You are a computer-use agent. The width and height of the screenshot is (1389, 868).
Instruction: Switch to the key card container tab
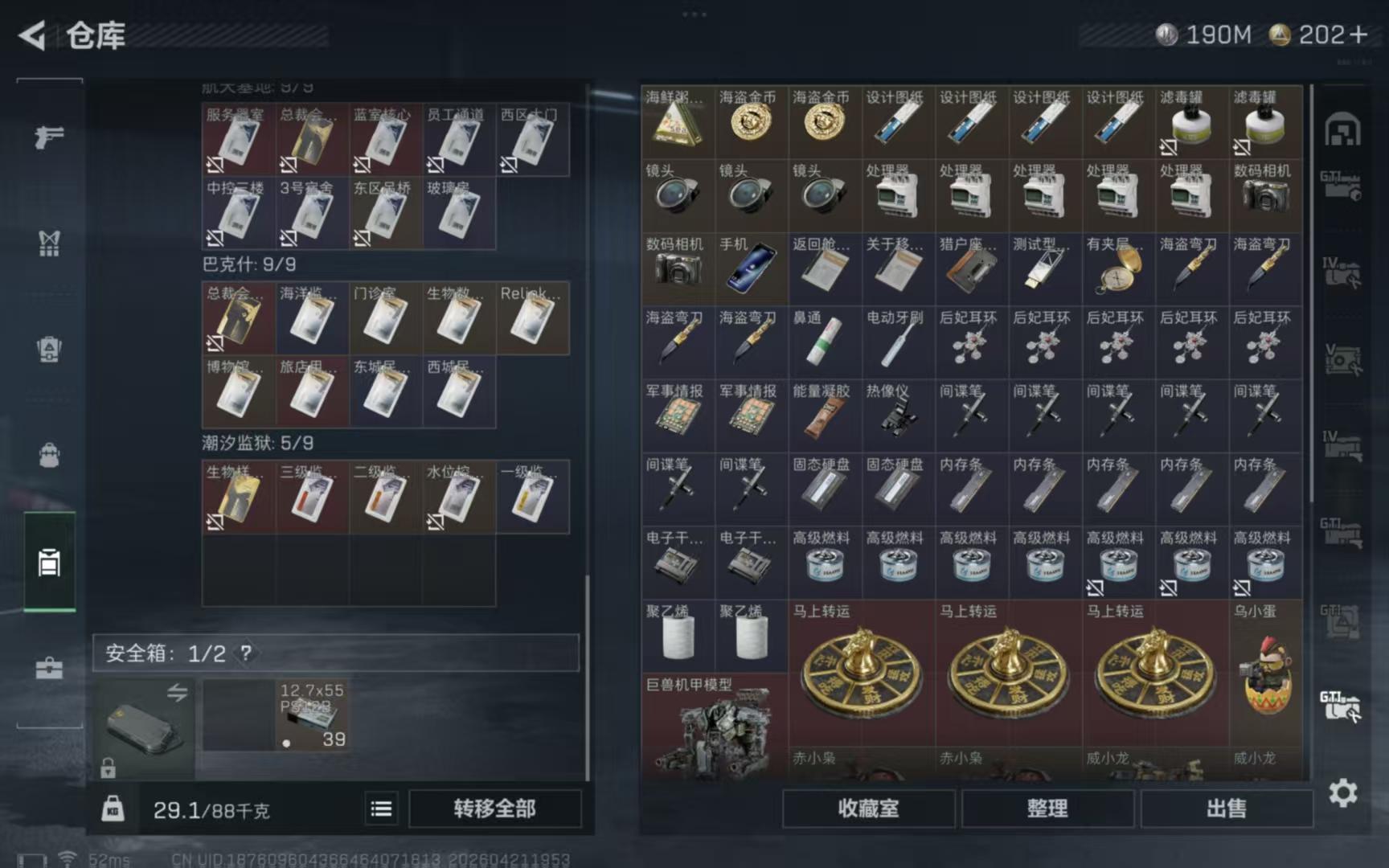[x=49, y=563]
